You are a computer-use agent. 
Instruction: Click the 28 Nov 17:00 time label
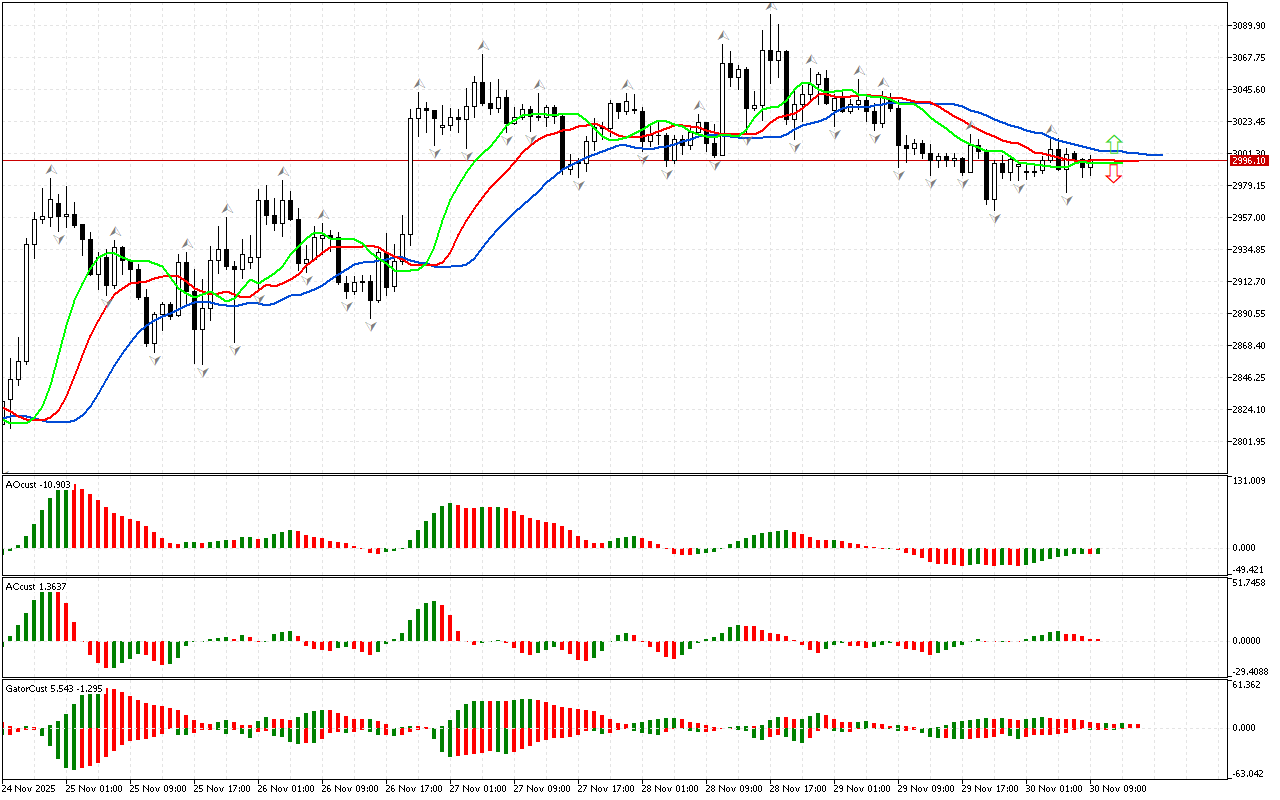797,788
